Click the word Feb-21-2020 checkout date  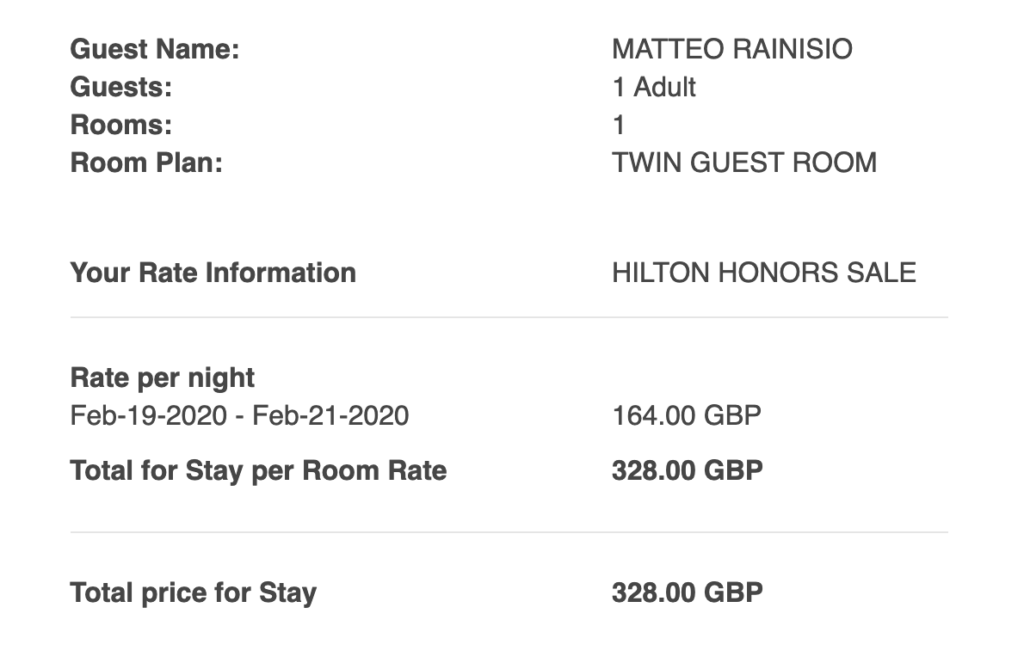click(331, 416)
